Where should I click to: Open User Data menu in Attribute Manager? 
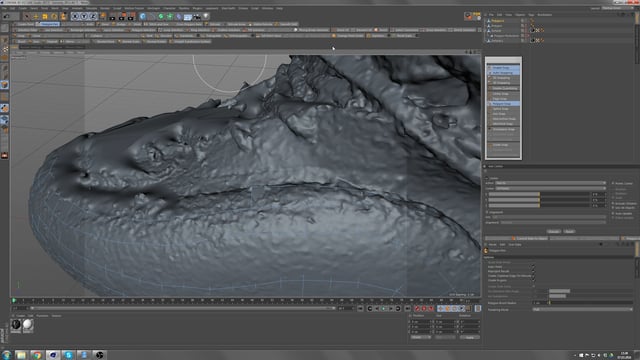tap(515, 244)
